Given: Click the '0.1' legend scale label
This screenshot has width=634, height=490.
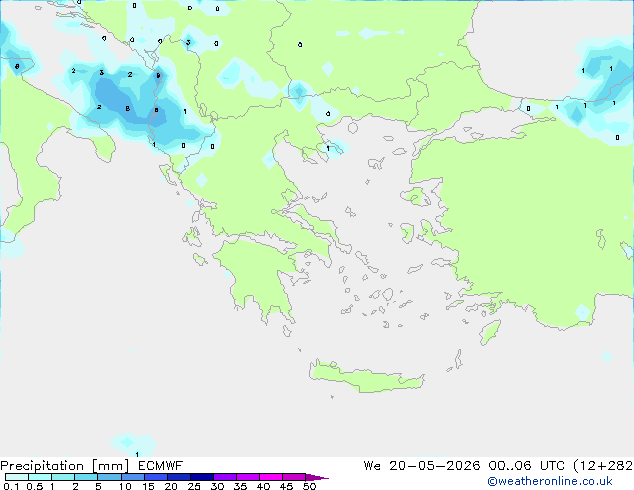Looking at the screenshot, I should click(11, 486).
